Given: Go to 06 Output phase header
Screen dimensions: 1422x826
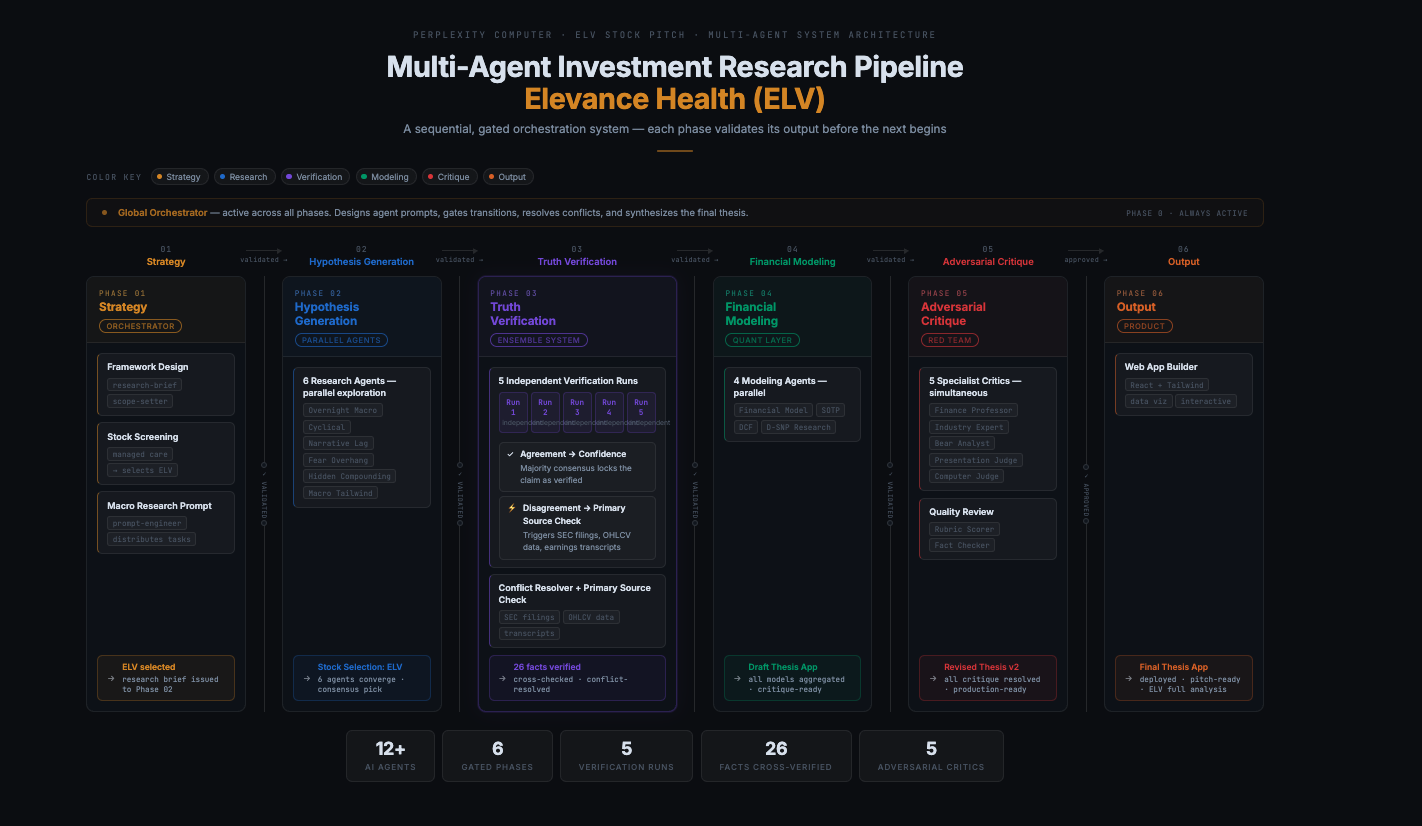Looking at the screenshot, I should coord(1183,255).
